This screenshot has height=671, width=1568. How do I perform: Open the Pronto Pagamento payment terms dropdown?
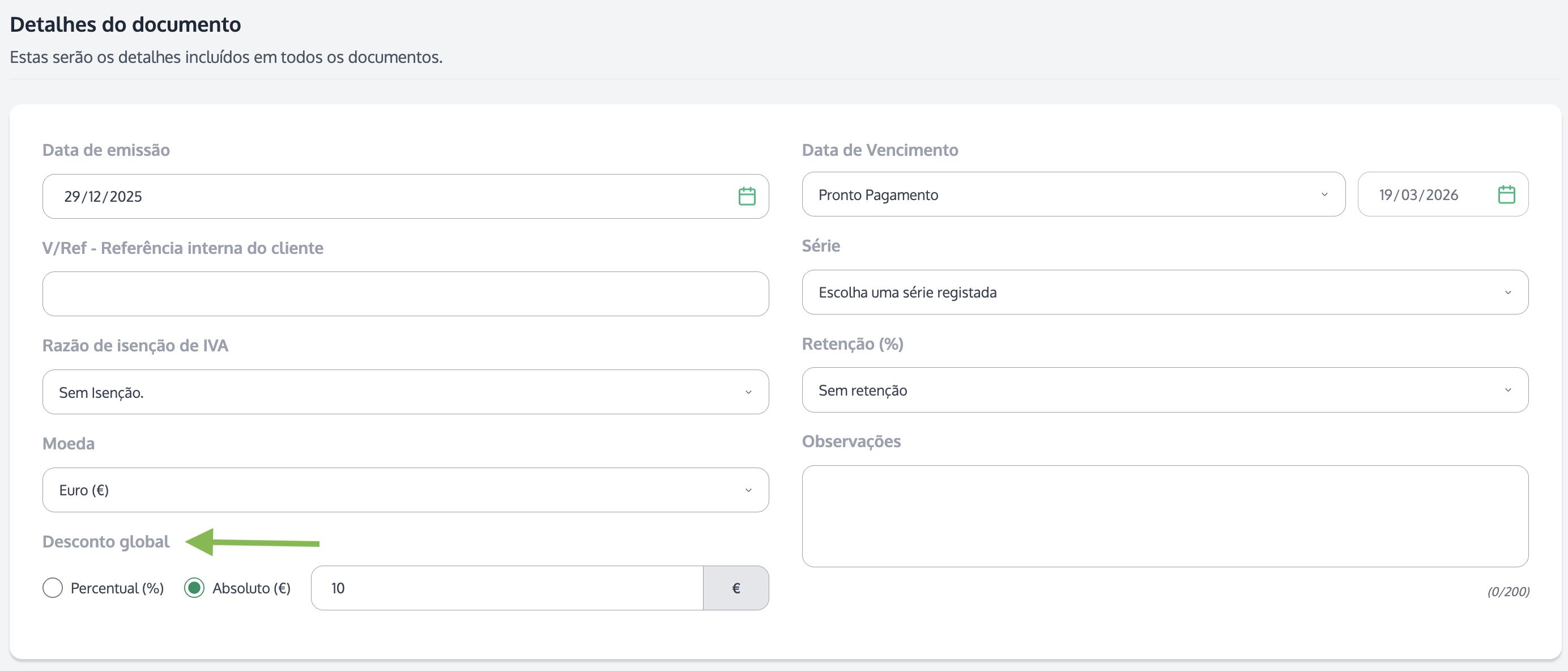1072,195
